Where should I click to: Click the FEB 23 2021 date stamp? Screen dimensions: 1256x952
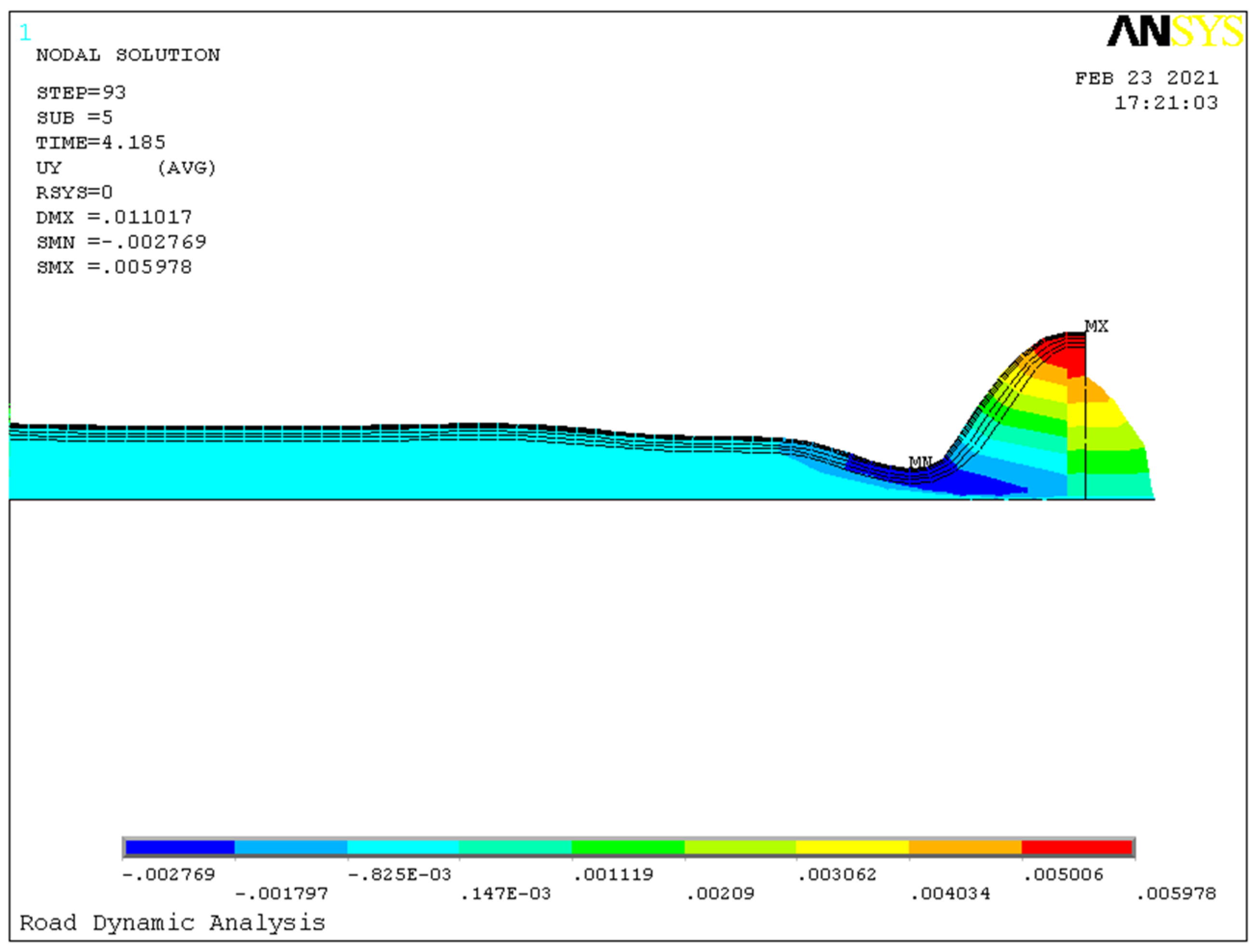coord(1147,79)
